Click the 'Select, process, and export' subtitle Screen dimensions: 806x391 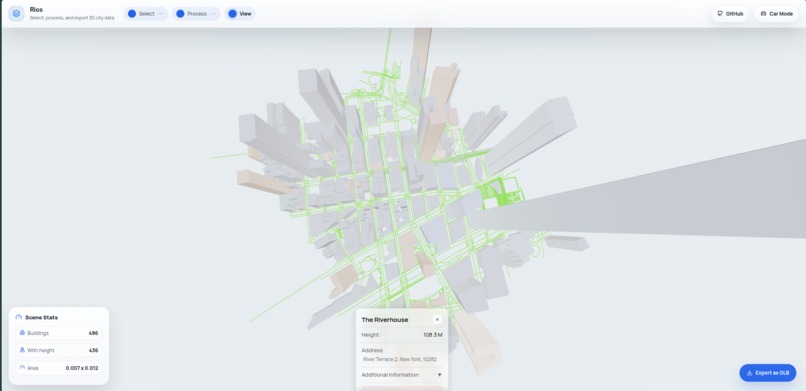(x=72, y=18)
